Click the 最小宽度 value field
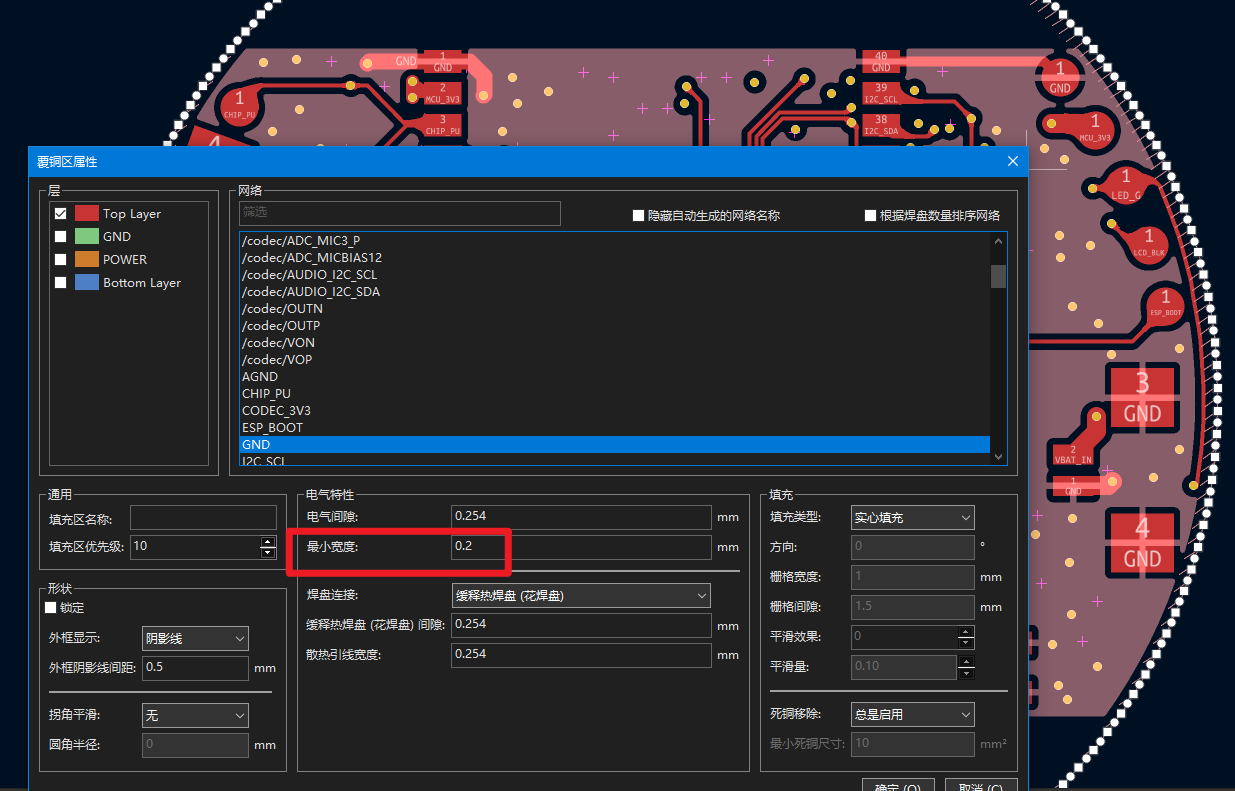The width and height of the screenshot is (1235, 791). tap(580, 547)
